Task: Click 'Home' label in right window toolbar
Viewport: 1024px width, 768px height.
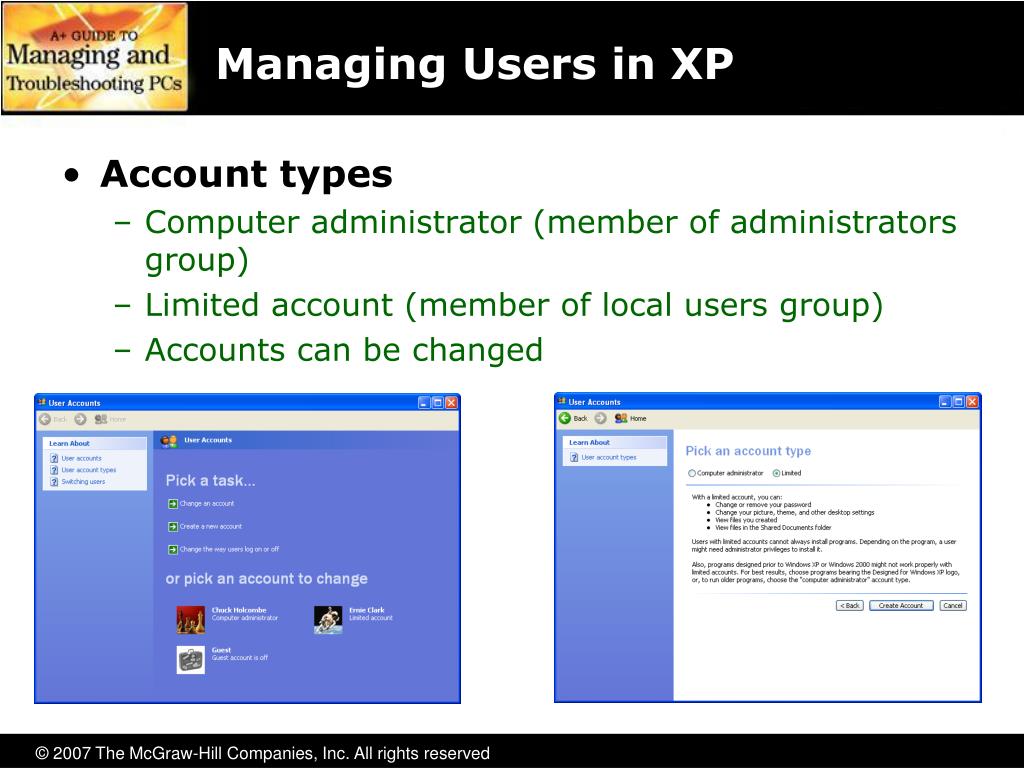Action: [x=638, y=419]
